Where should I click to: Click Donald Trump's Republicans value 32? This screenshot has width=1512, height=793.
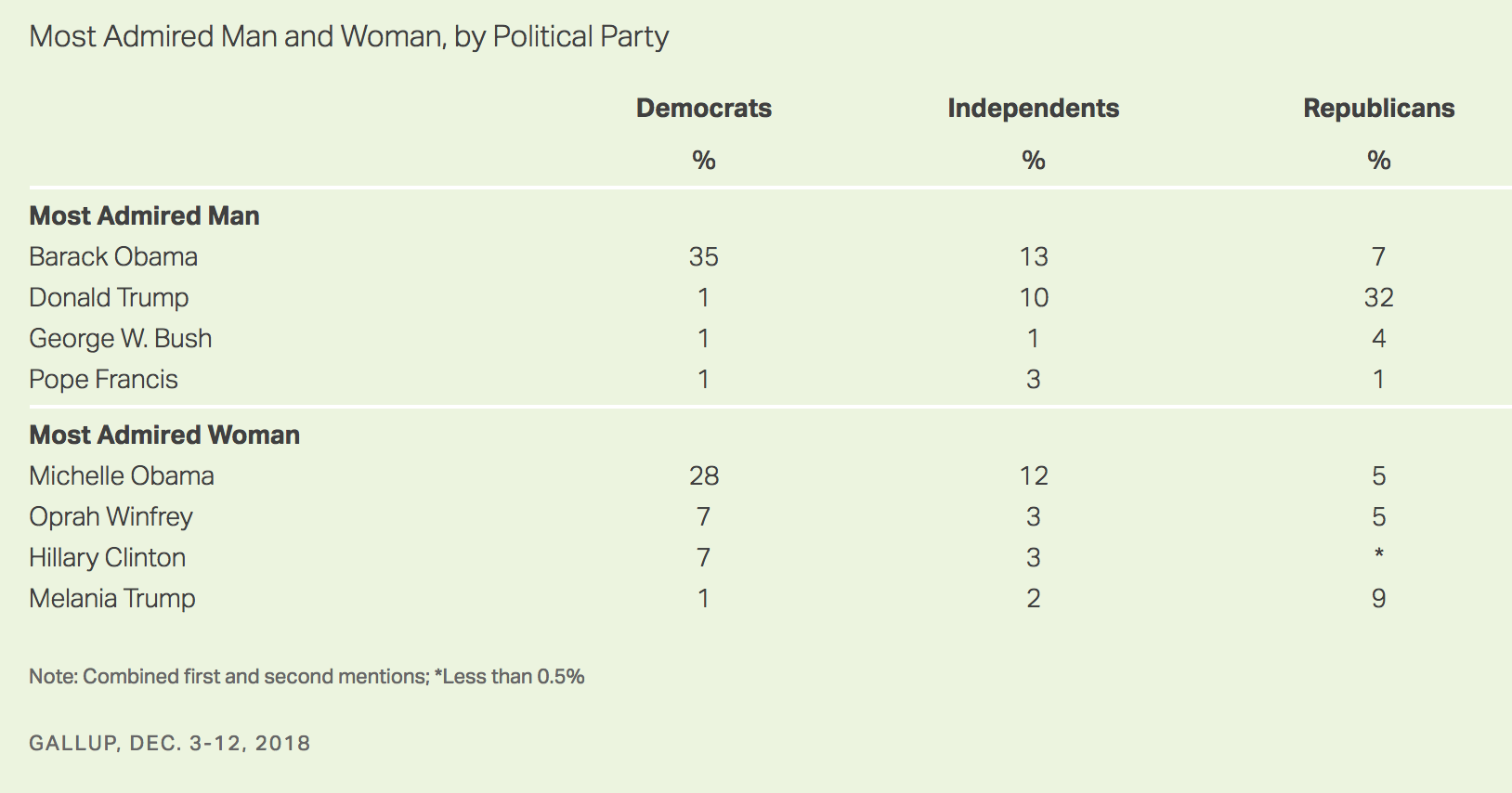[x=1379, y=297]
